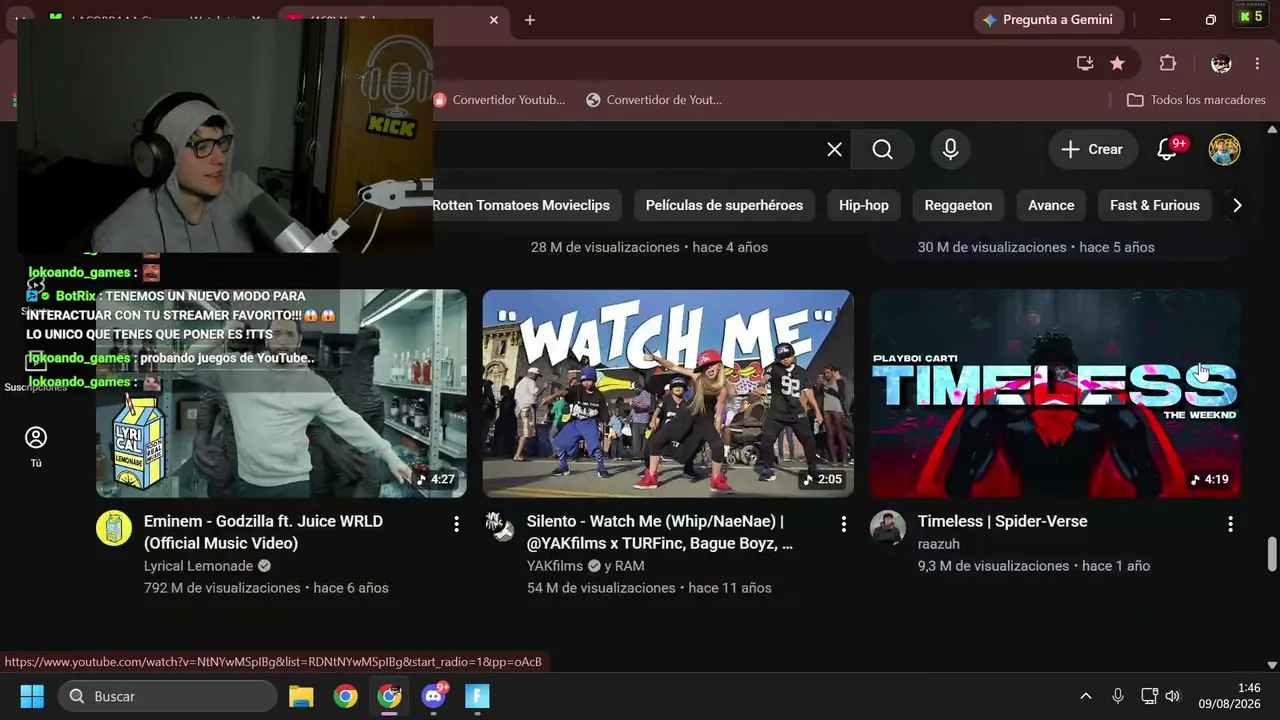Open the Chrome extensions puzzle icon

coord(1167,63)
